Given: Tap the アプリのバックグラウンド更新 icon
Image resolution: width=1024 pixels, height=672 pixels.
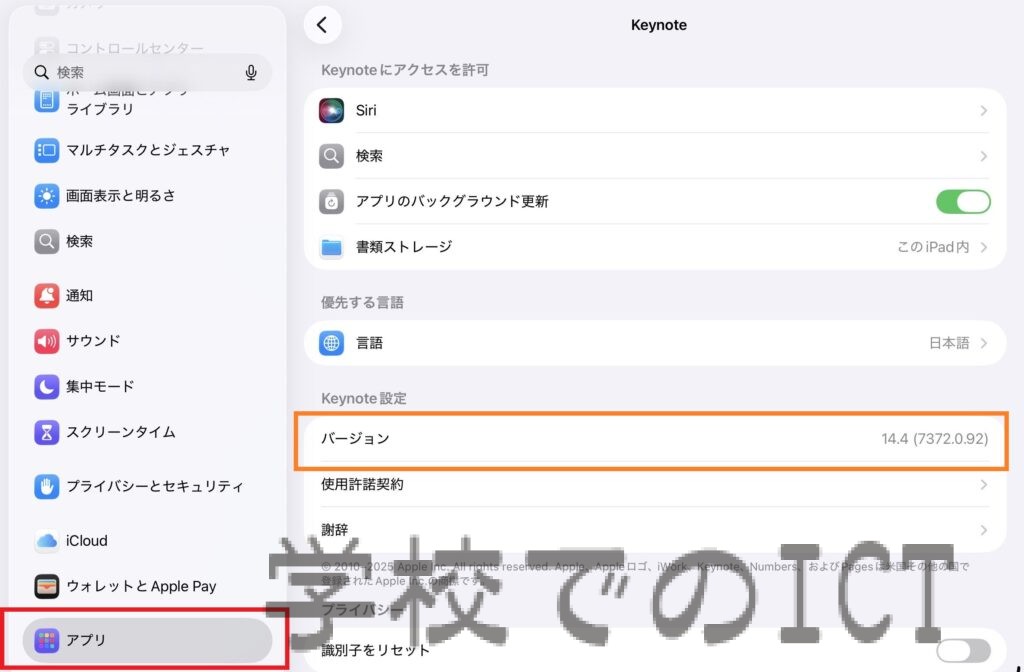Looking at the screenshot, I should (332, 202).
